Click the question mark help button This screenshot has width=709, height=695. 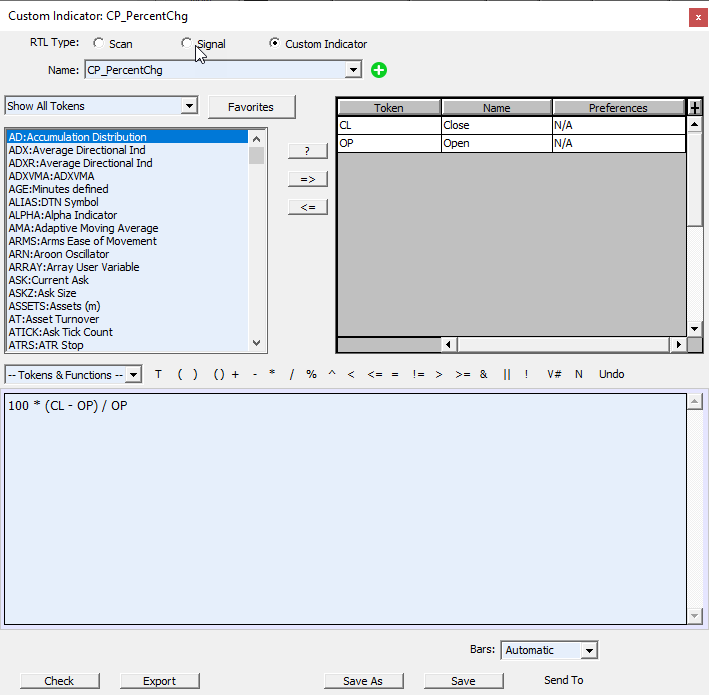pyautogui.click(x=307, y=151)
